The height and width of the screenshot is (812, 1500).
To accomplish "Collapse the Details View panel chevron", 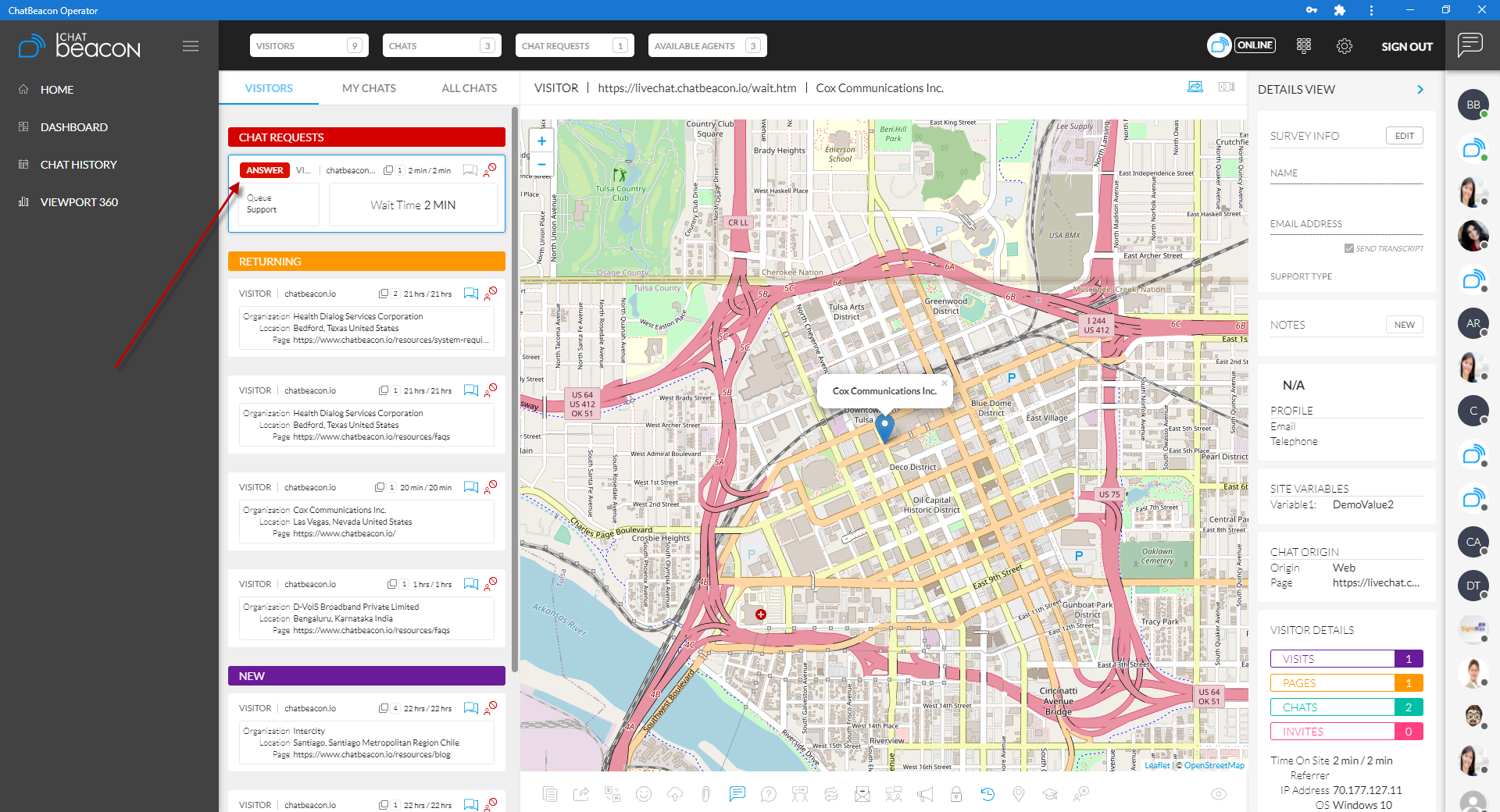I will (x=1420, y=90).
